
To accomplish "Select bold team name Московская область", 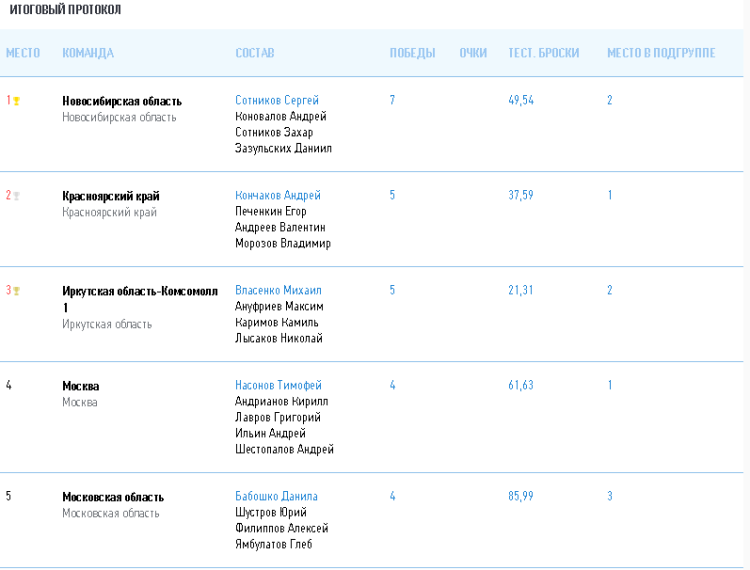I will (113, 497).
